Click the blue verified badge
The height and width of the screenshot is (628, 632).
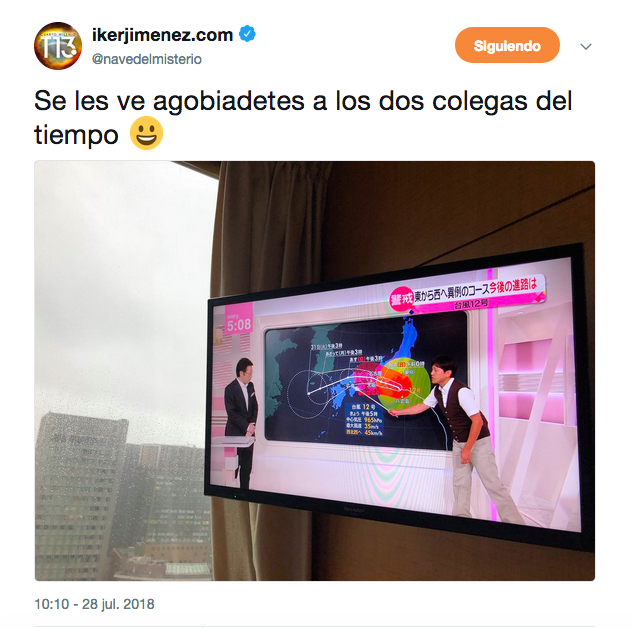click(x=247, y=34)
